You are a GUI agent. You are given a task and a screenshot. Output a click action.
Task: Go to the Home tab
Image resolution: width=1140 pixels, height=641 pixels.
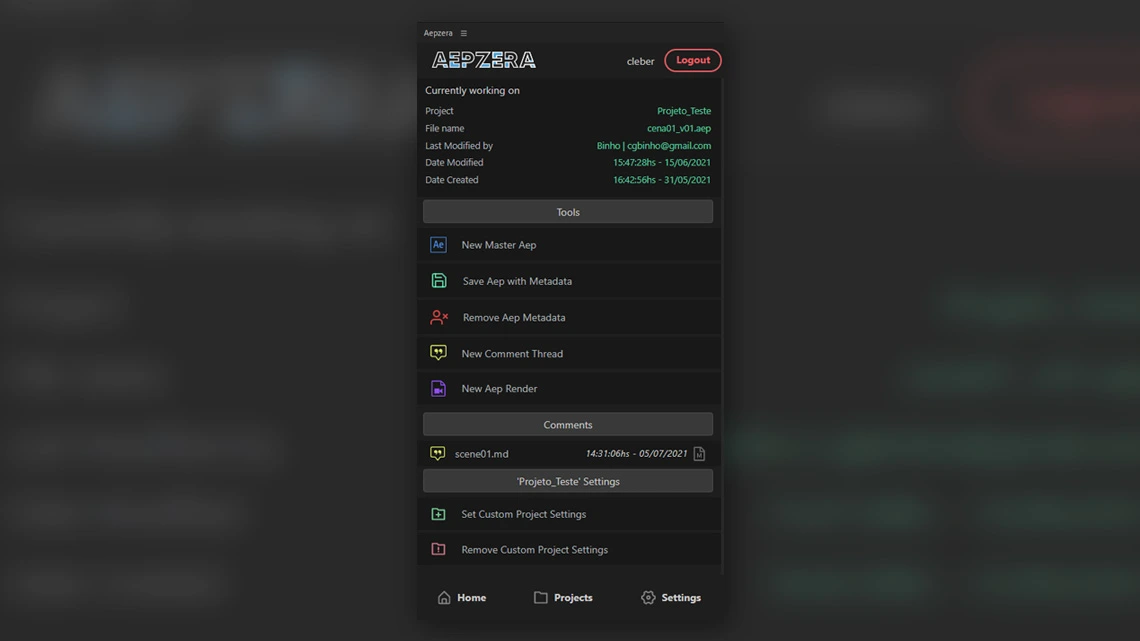pyautogui.click(x=462, y=597)
